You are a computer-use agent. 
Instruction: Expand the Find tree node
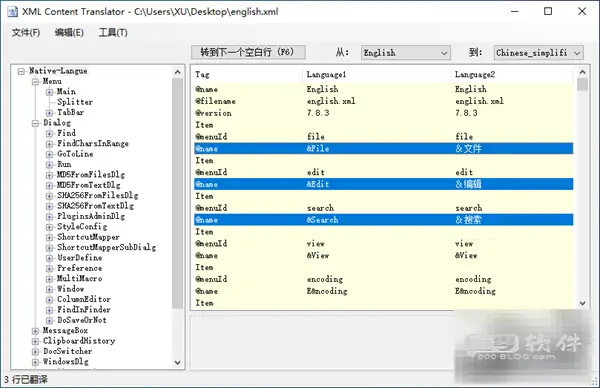49,134
